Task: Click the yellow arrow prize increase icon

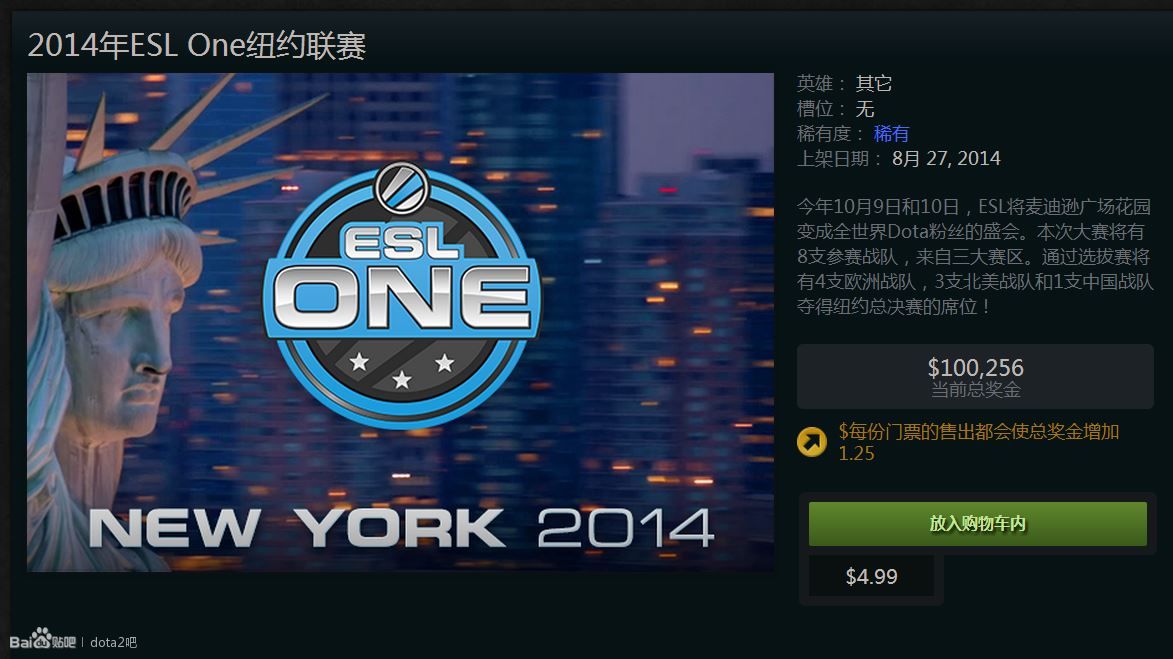Action: 812,441
